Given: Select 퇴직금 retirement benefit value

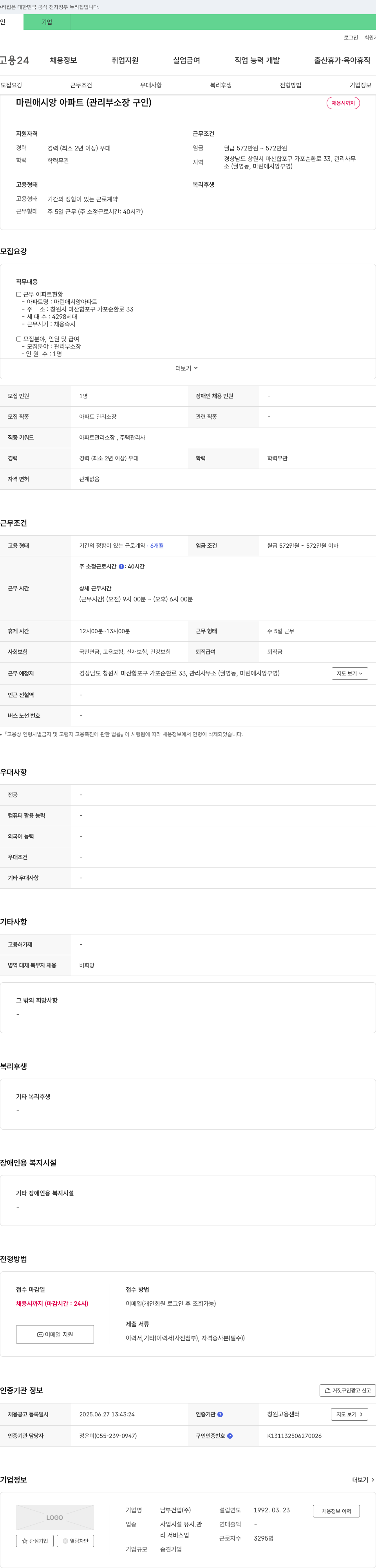Looking at the screenshot, I should coord(275,652).
